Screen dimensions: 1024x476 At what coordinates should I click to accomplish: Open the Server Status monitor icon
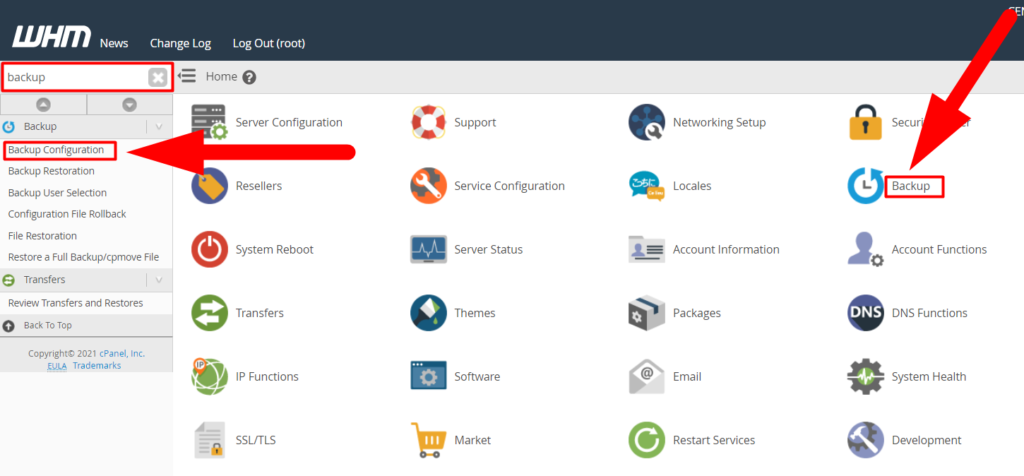(428, 249)
